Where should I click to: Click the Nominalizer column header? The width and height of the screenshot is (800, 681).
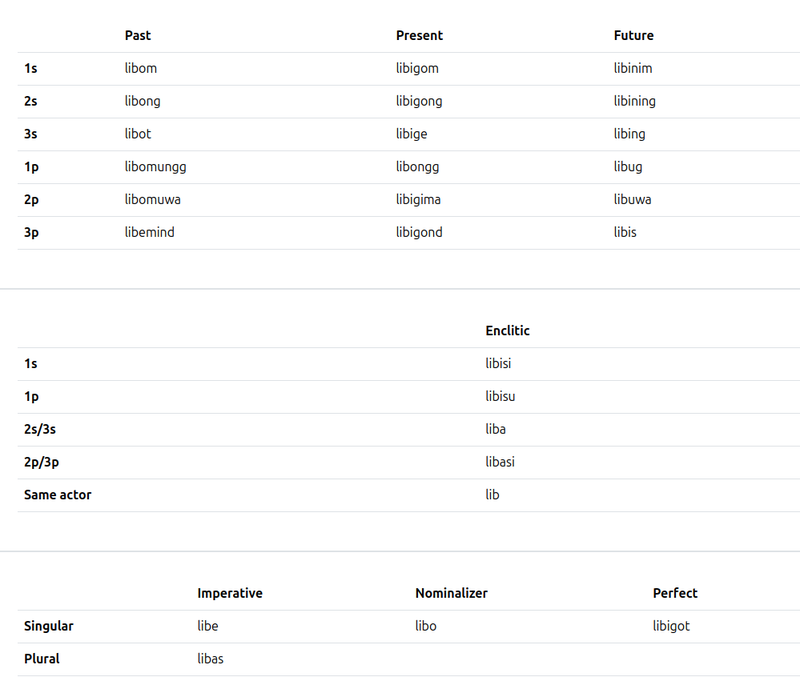[x=451, y=594]
